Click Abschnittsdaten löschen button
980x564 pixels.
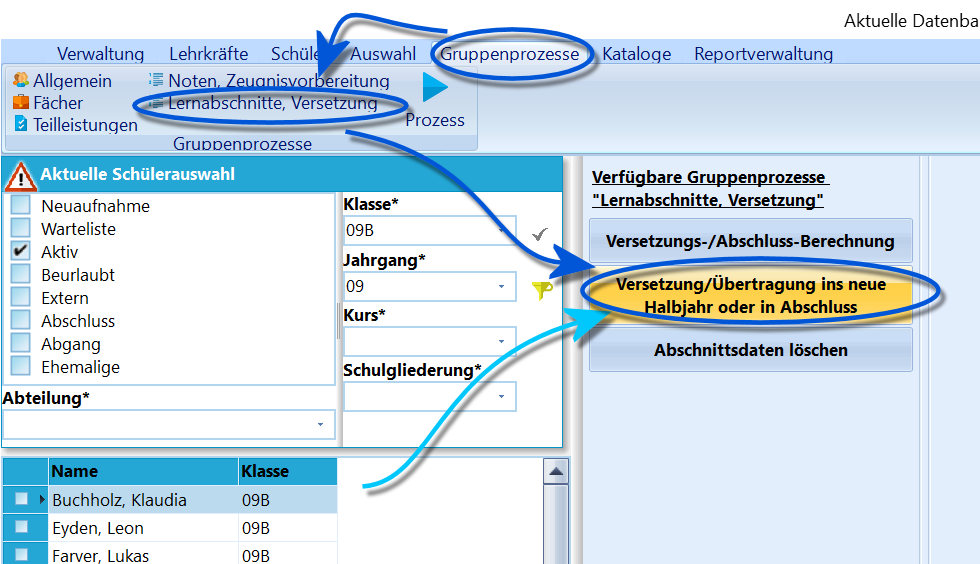(751, 350)
